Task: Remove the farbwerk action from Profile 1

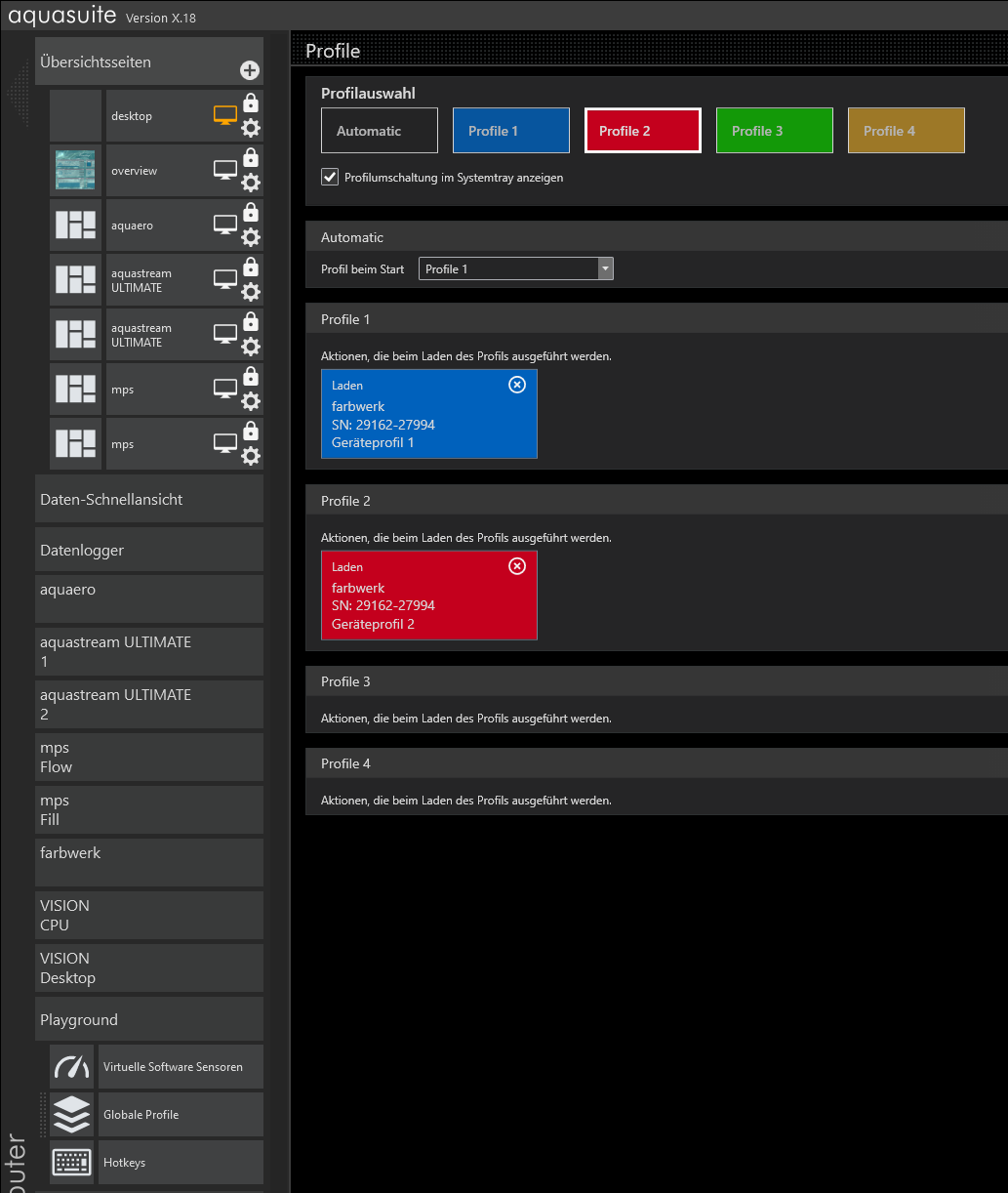Action: (517, 385)
